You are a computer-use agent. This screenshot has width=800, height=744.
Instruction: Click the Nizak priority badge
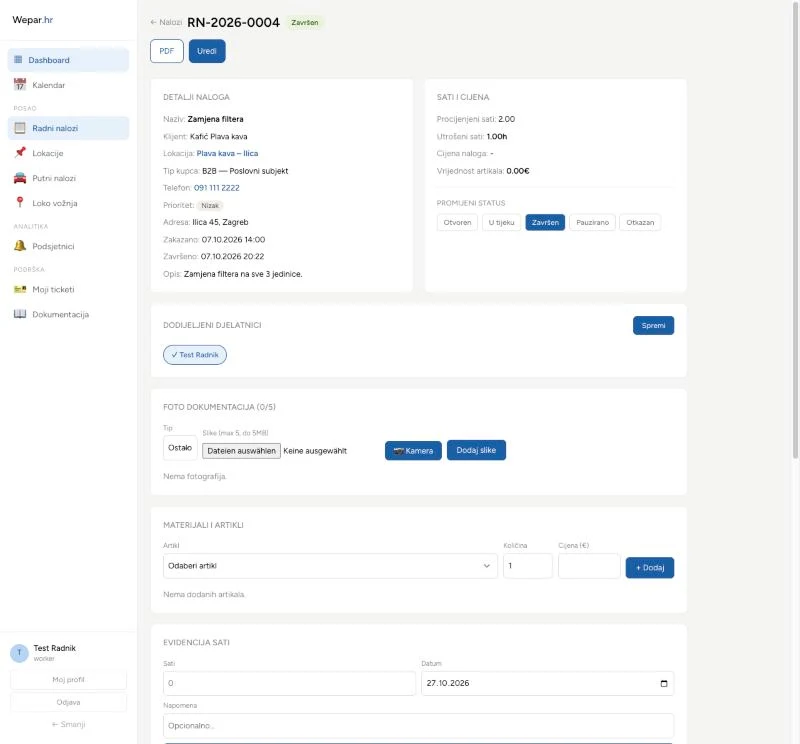click(210, 206)
